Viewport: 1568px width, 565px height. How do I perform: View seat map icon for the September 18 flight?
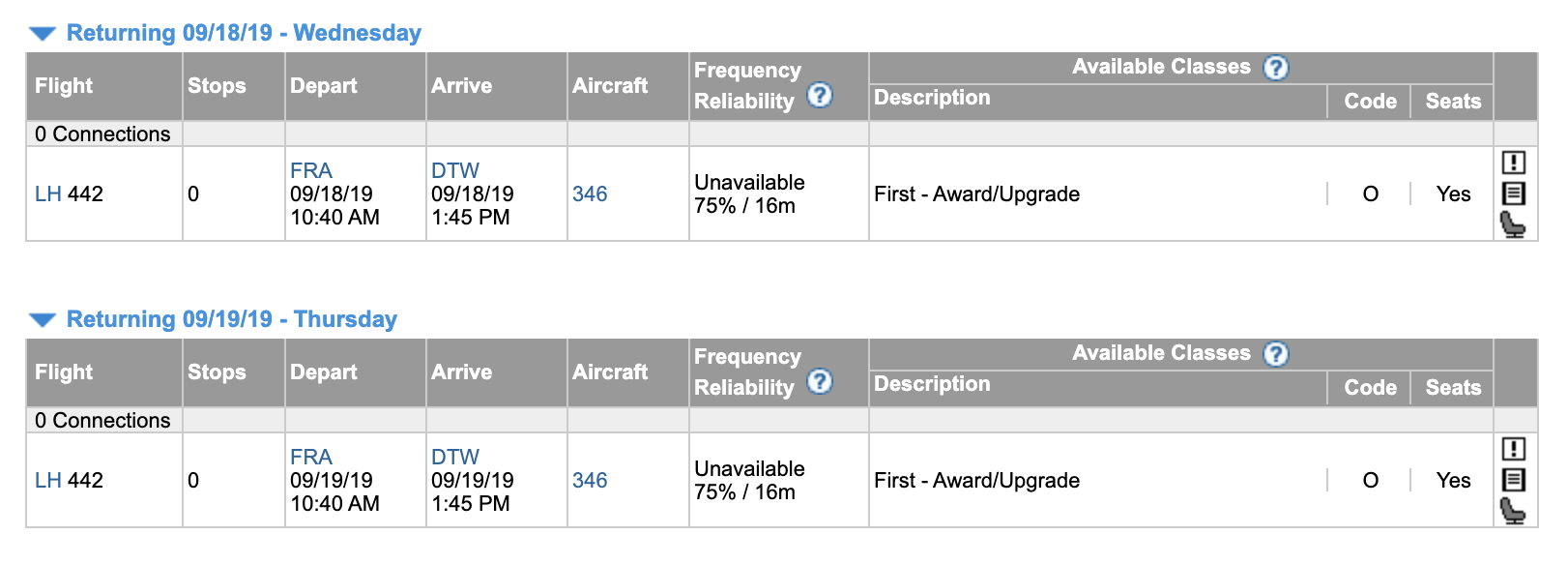coord(1514,223)
